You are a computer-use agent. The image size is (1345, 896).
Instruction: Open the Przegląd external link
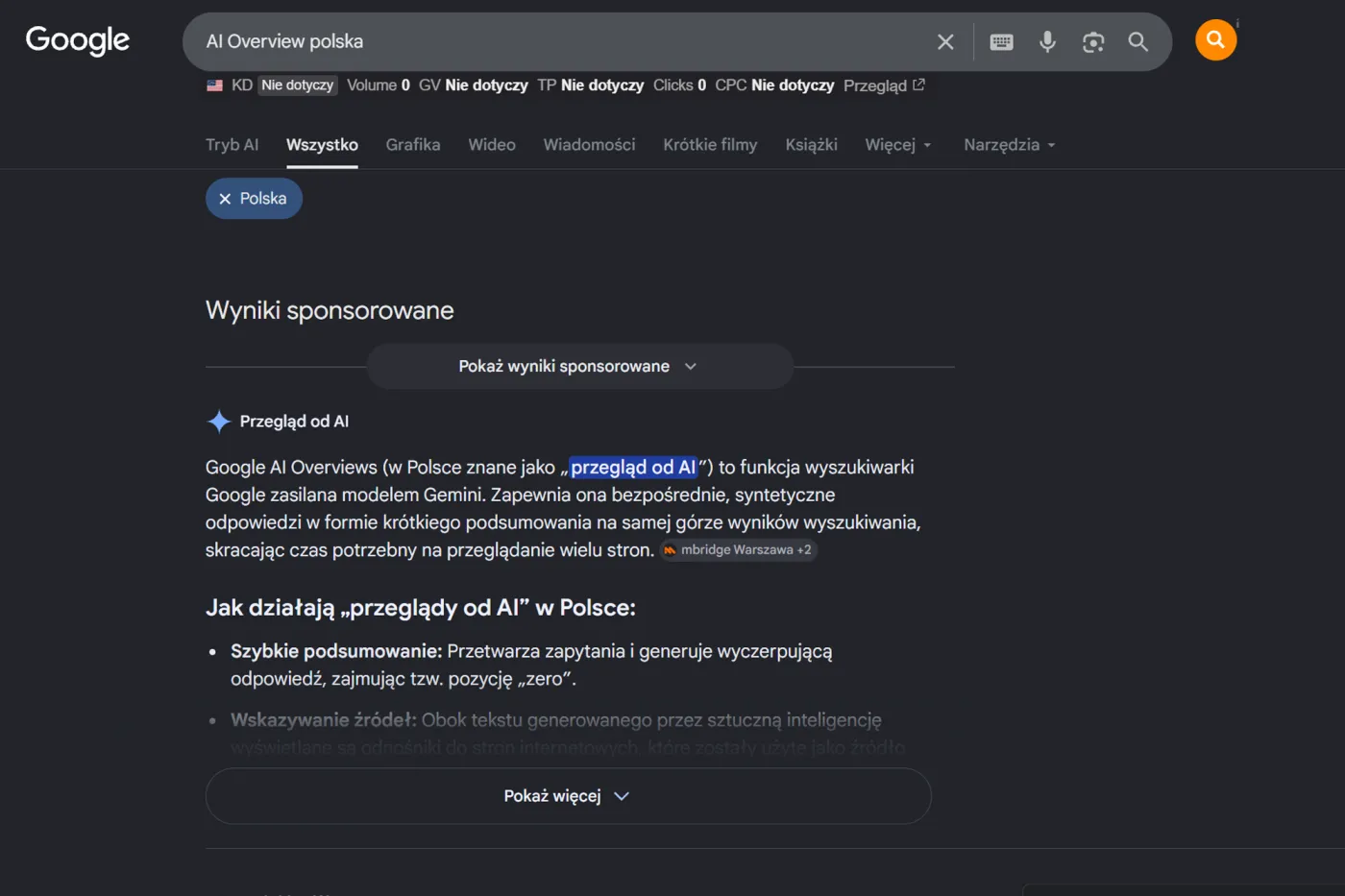click(x=884, y=85)
